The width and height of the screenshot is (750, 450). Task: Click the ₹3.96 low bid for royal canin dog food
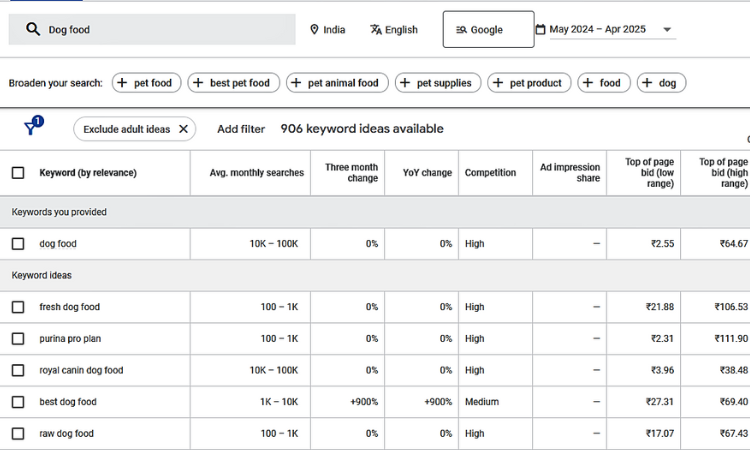click(x=662, y=370)
